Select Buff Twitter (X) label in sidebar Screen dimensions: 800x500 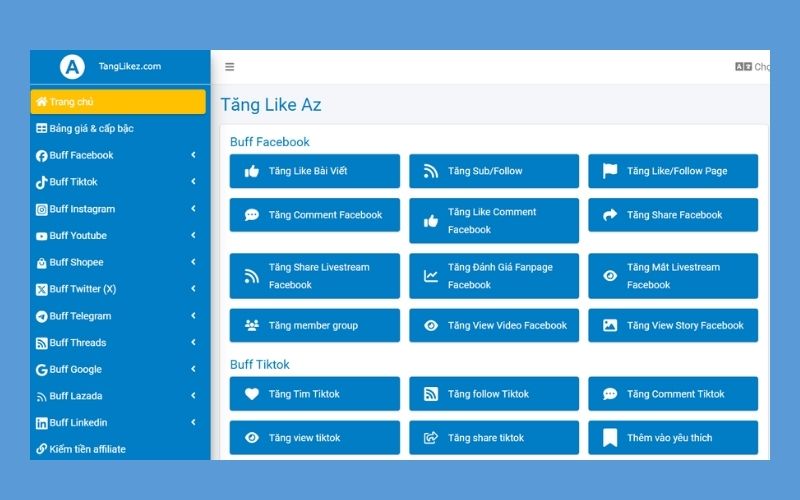83,289
